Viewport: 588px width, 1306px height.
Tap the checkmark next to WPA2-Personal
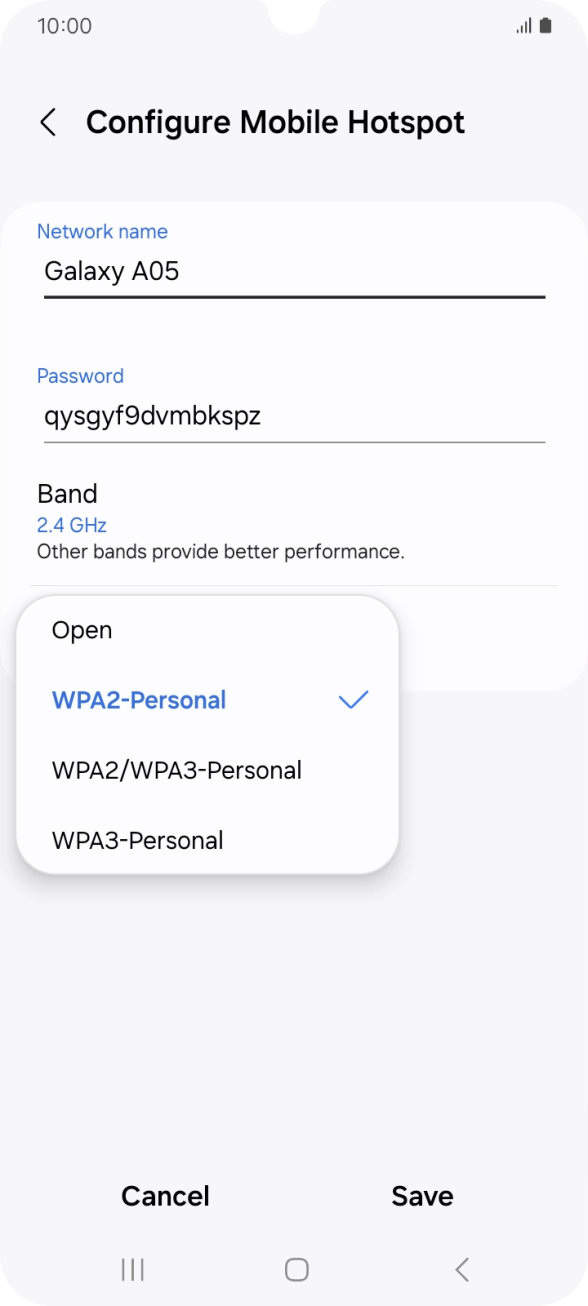352,700
